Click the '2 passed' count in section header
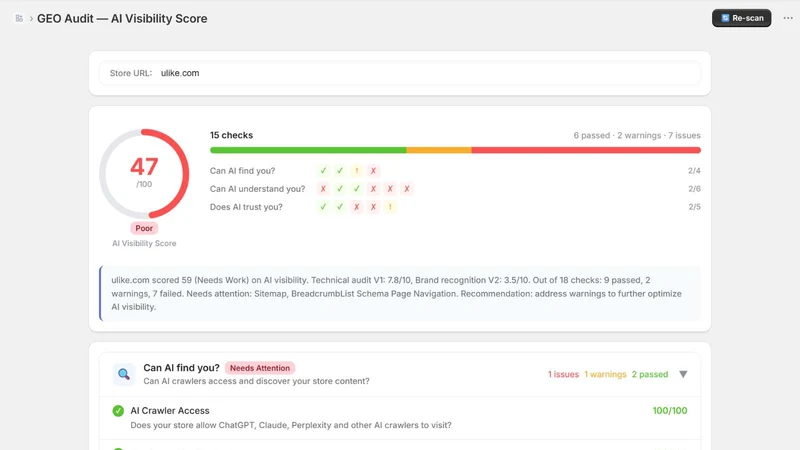The width and height of the screenshot is (800, 450). click(x=649, y=374)
